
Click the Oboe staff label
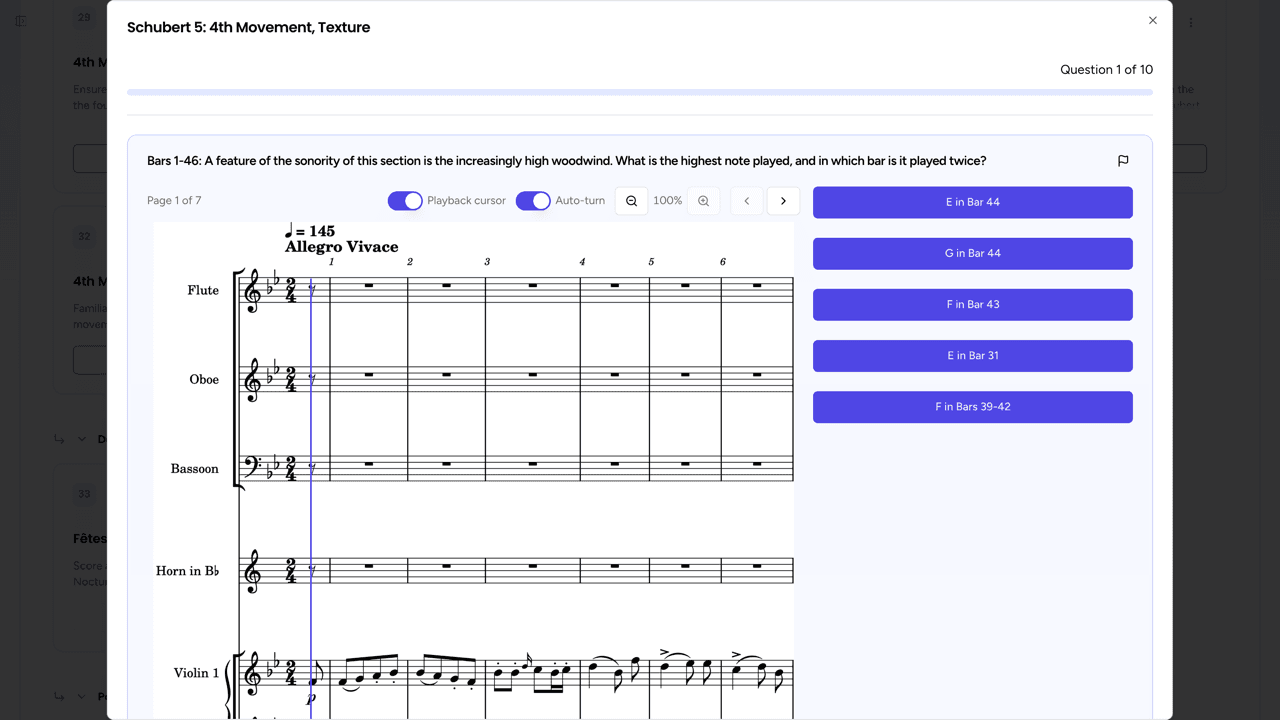(x=204, y=379)
